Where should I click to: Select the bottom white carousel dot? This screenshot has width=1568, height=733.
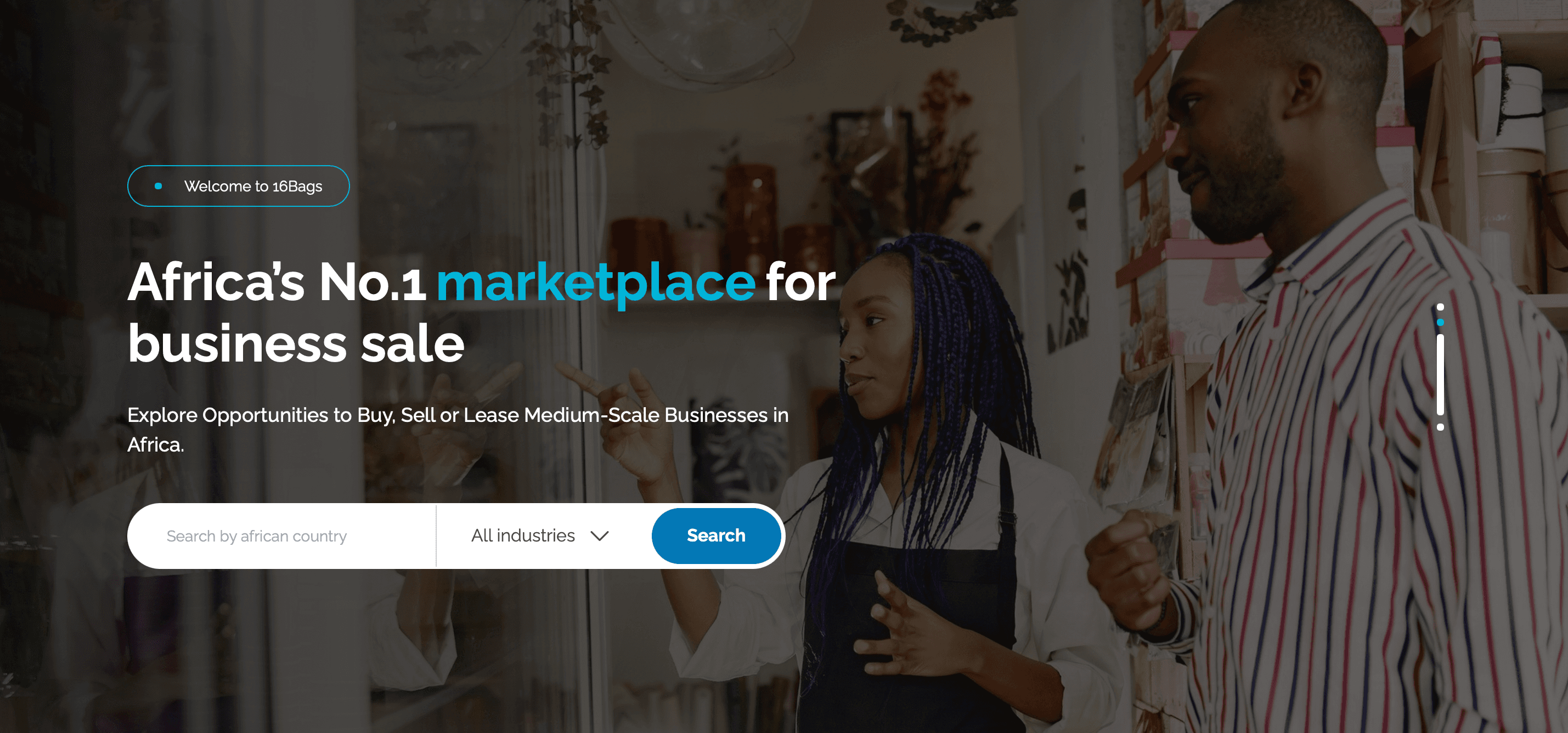pos(1440,427)
